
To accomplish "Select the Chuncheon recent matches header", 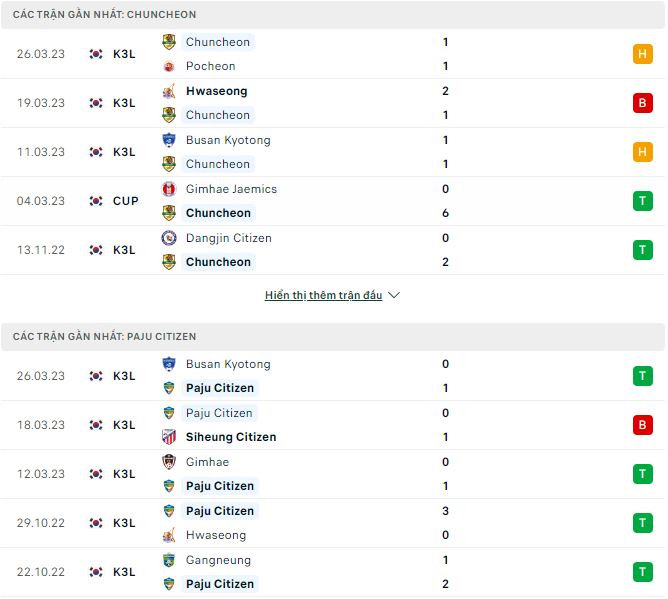I will tap(105, 15).
